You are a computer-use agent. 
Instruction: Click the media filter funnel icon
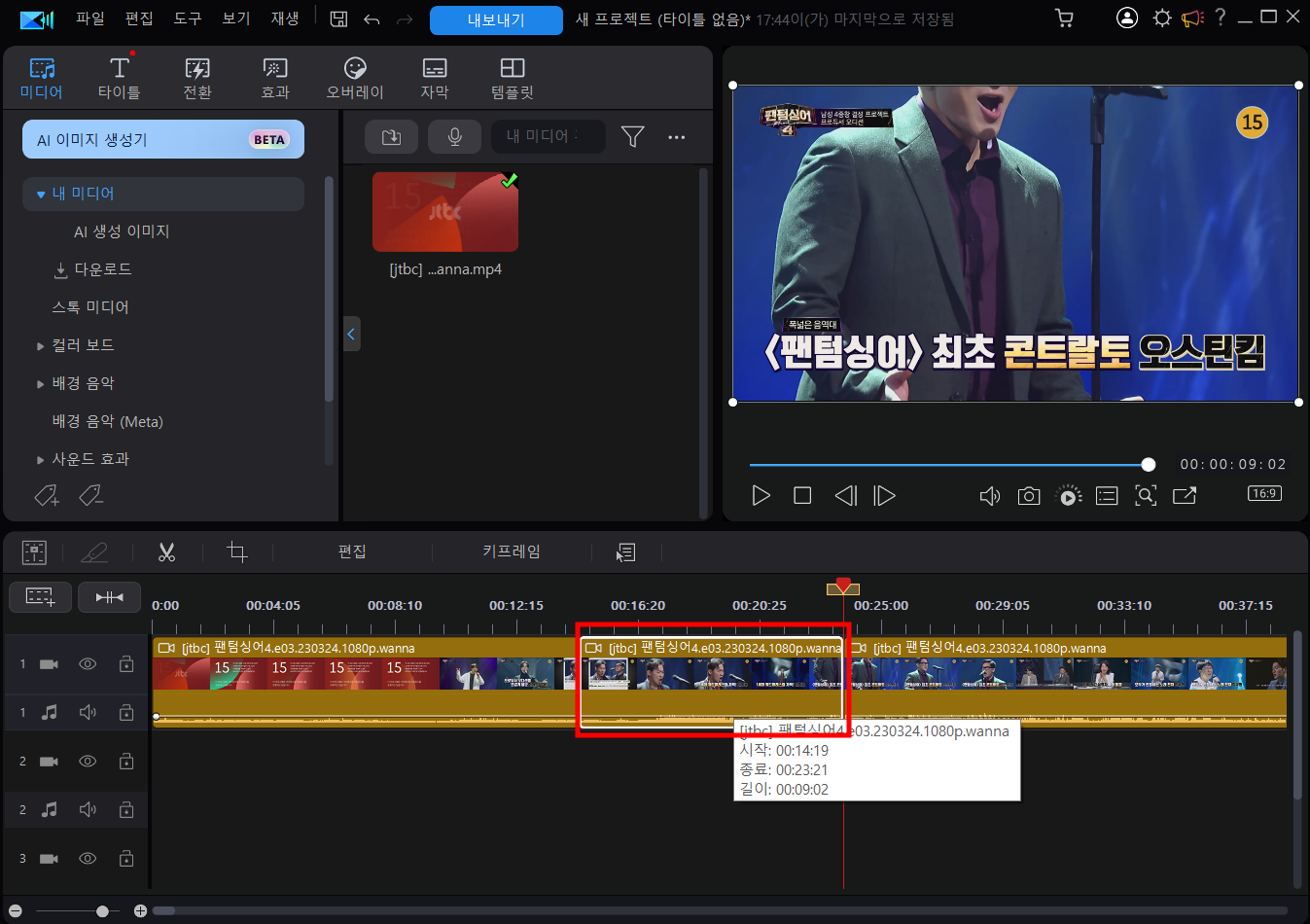632,137
